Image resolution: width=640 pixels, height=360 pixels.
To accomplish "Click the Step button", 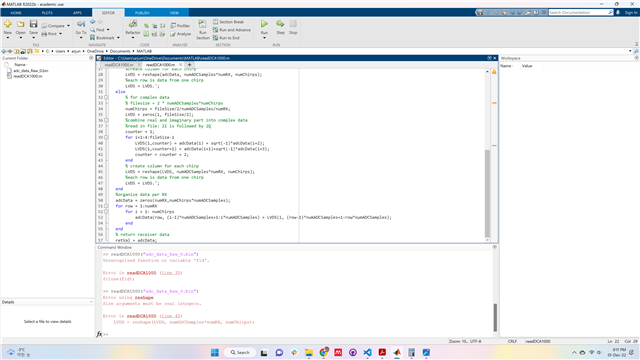I will (x=280, y=24).
